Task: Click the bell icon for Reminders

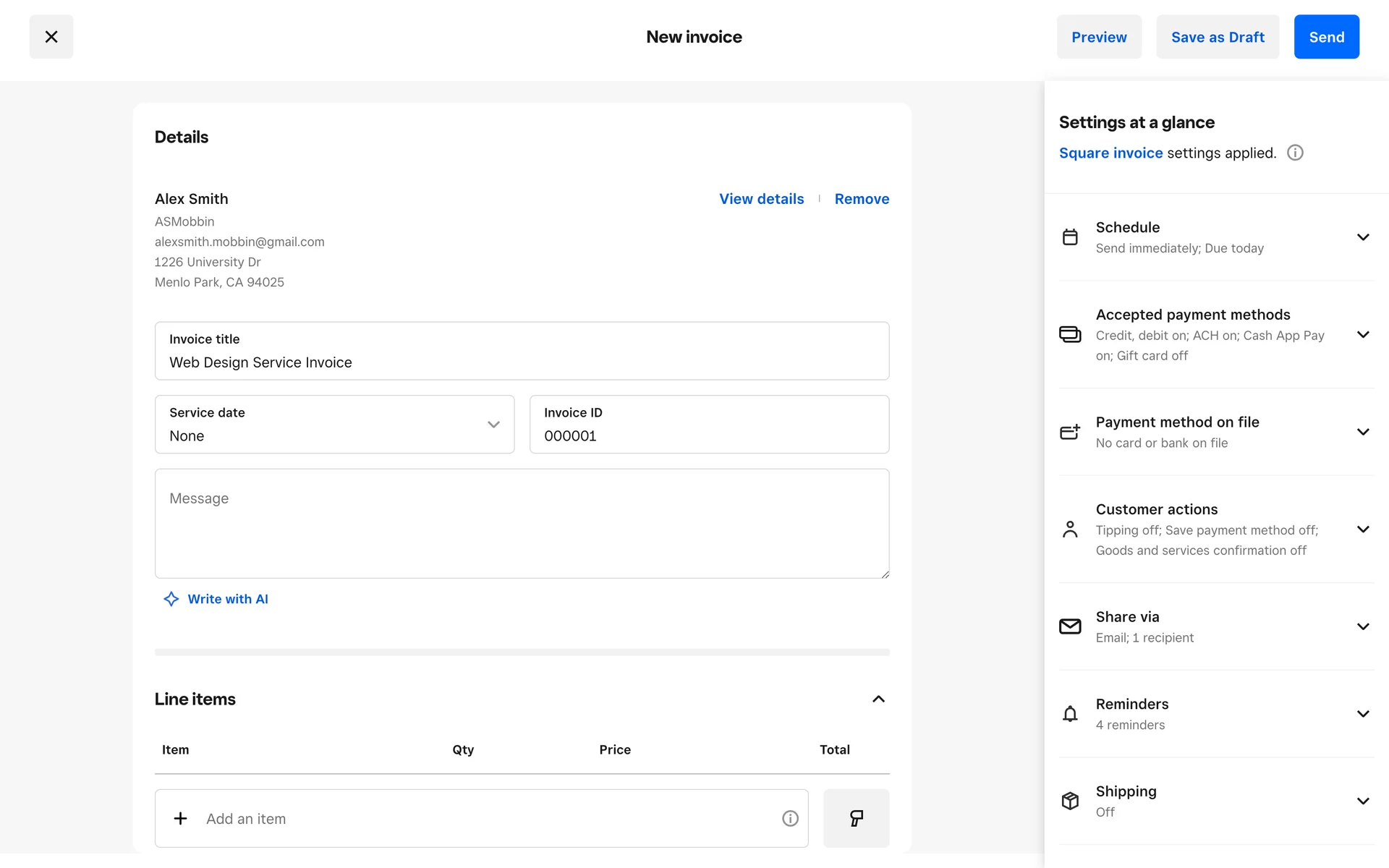Action: (1070, 714)
